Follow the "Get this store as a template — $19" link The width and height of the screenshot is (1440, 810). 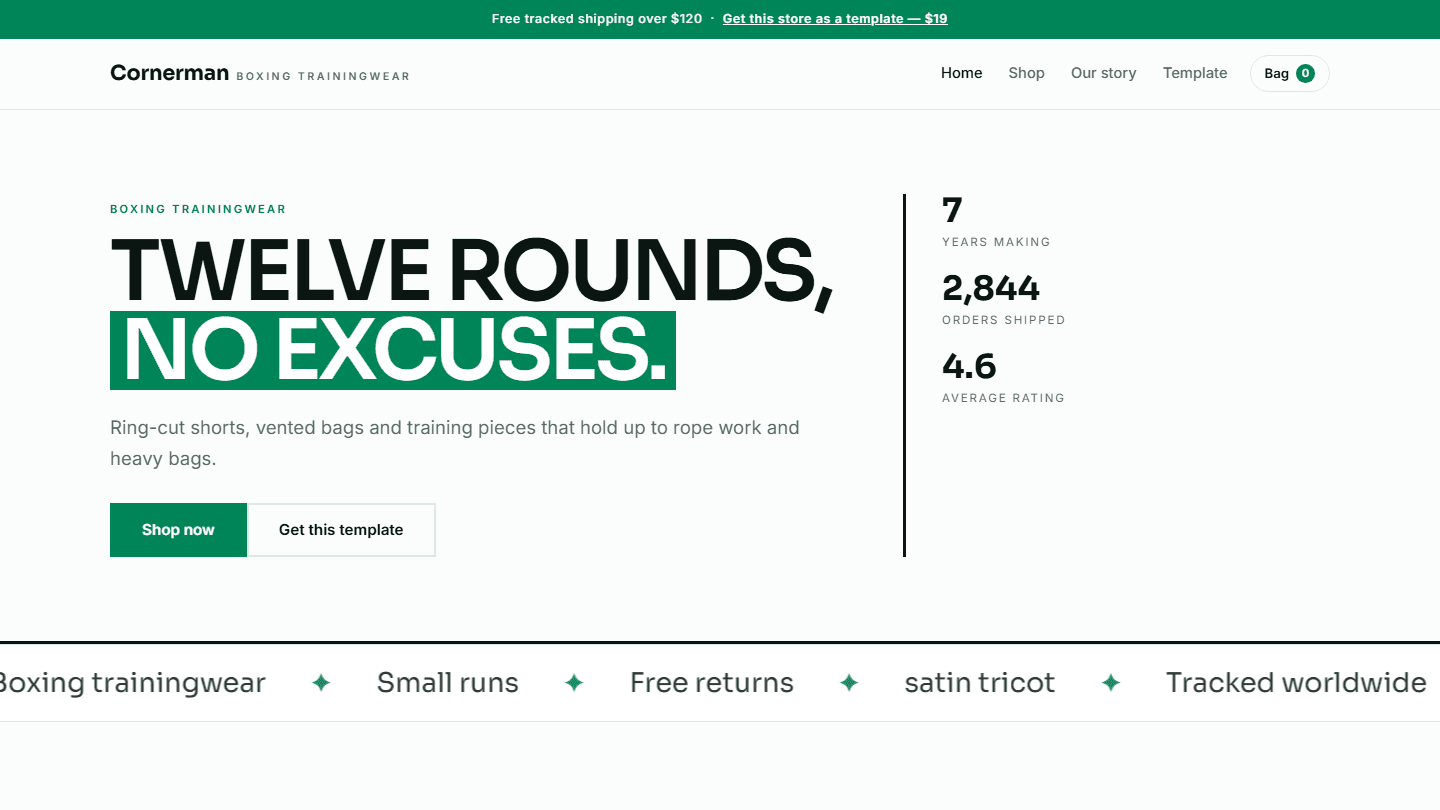[835, 19]
